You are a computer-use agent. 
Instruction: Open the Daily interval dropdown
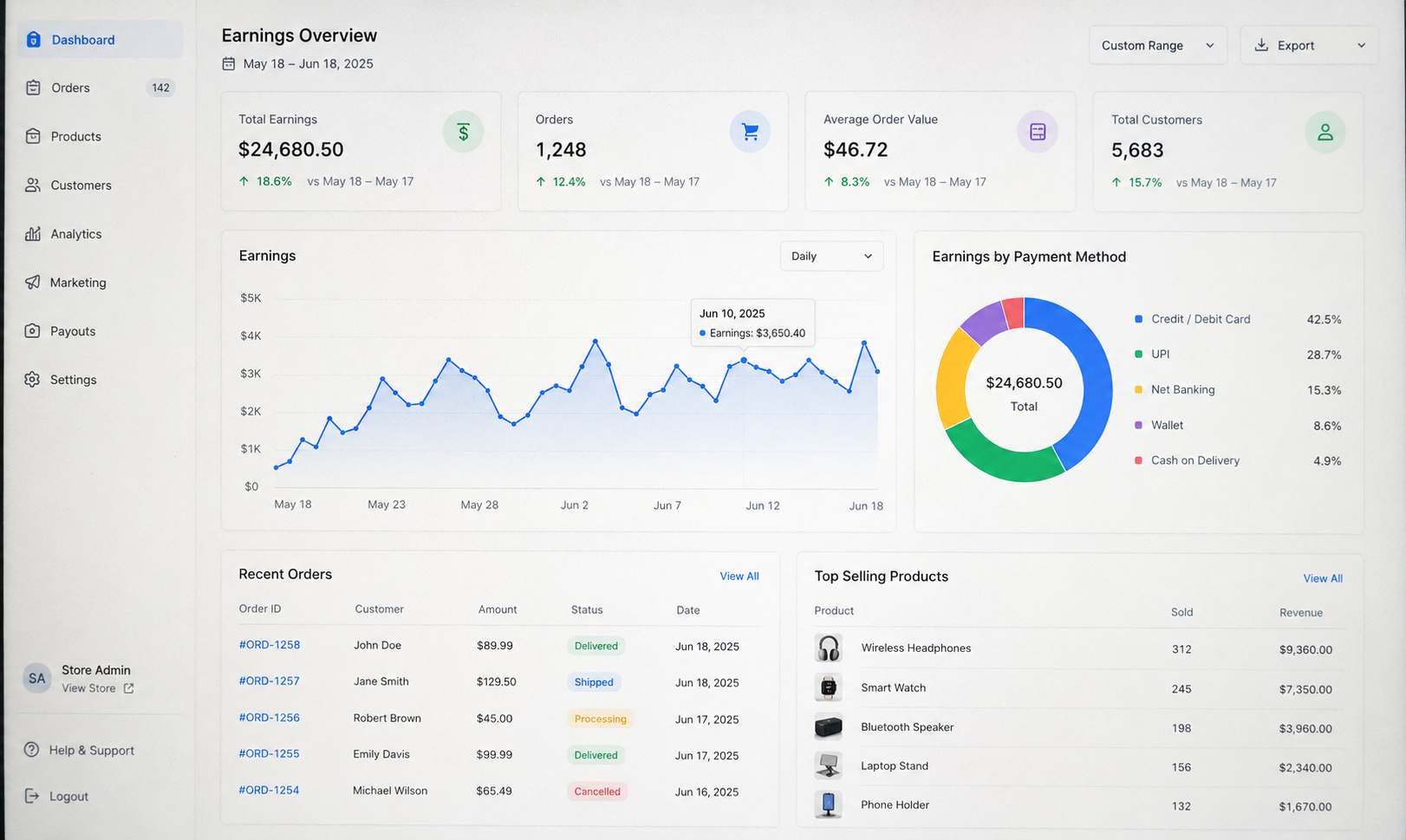click(831, 256)
